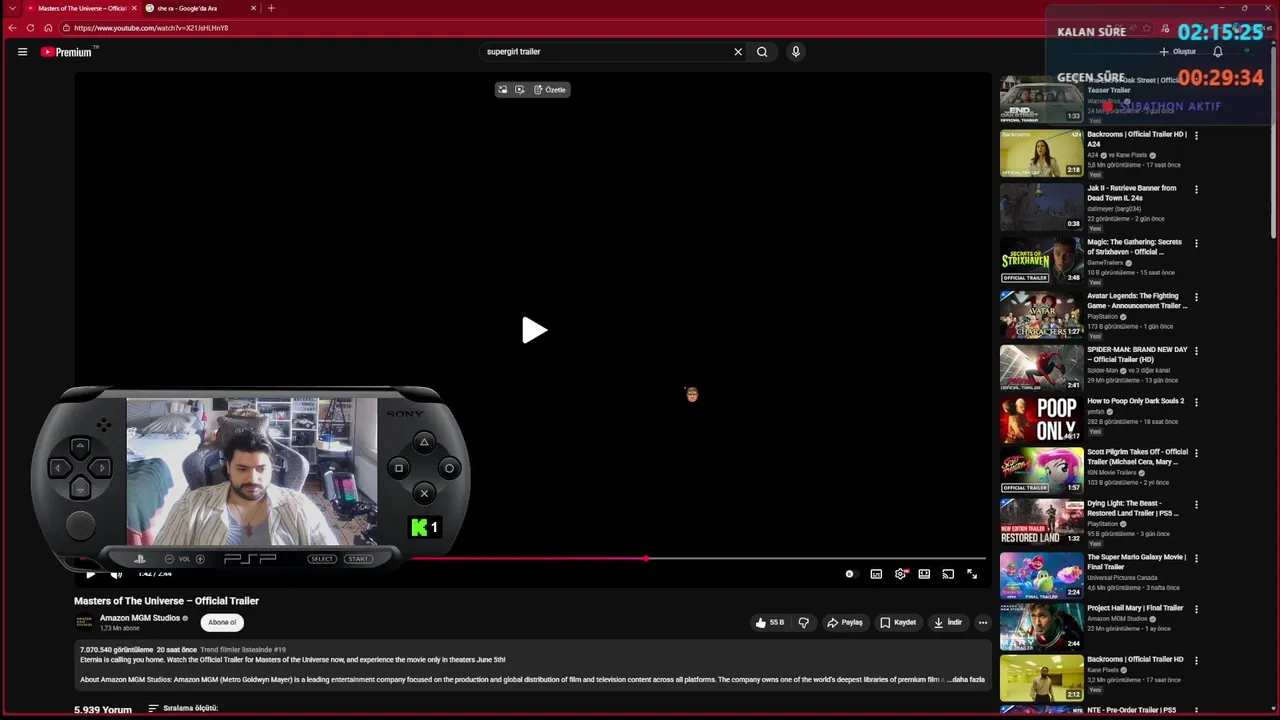Focus the browser address bar URL
The height and width of the screenshot is (720, 1280).
[152, 28]
